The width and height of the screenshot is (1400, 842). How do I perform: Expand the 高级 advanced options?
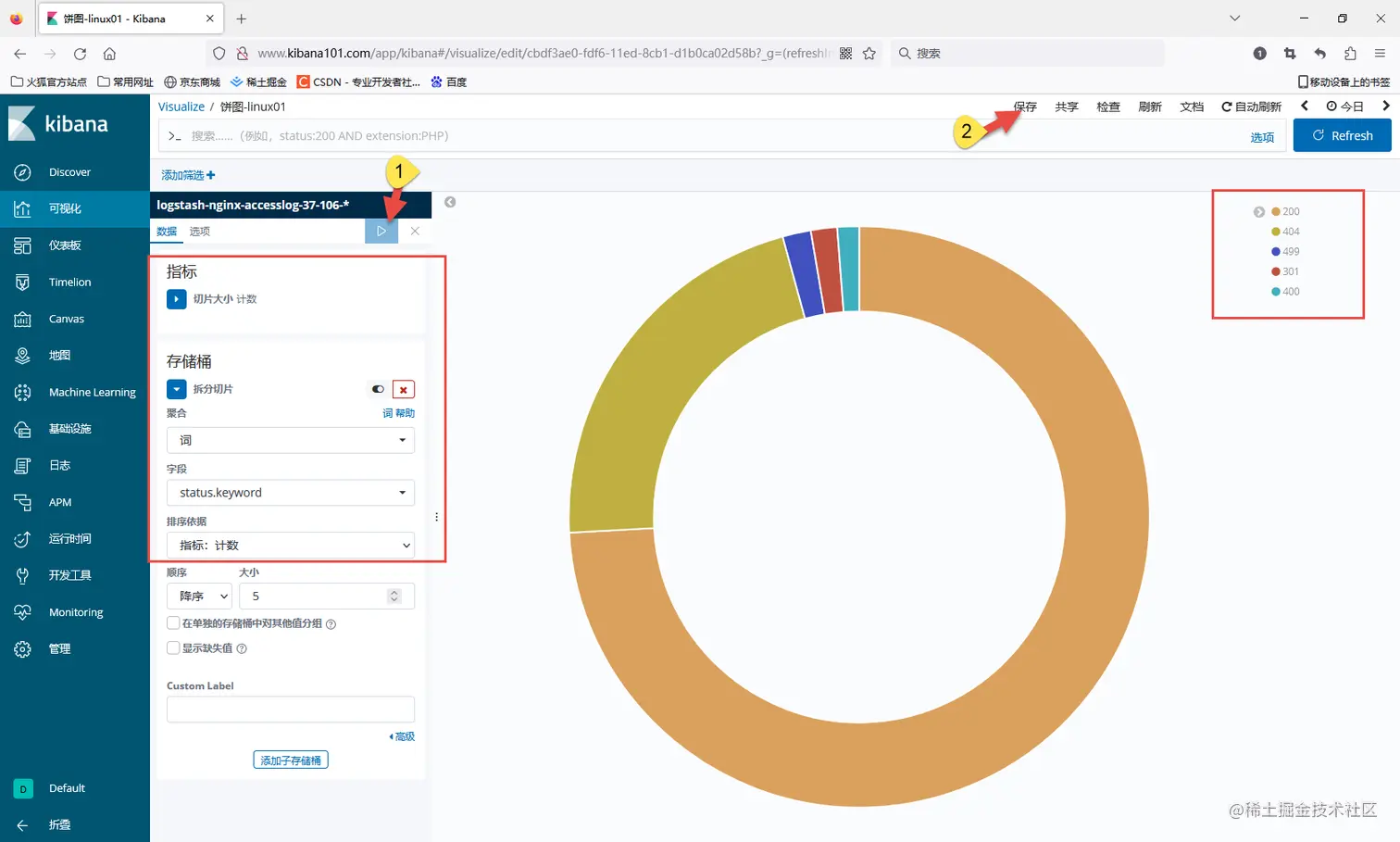coord(402,736)
